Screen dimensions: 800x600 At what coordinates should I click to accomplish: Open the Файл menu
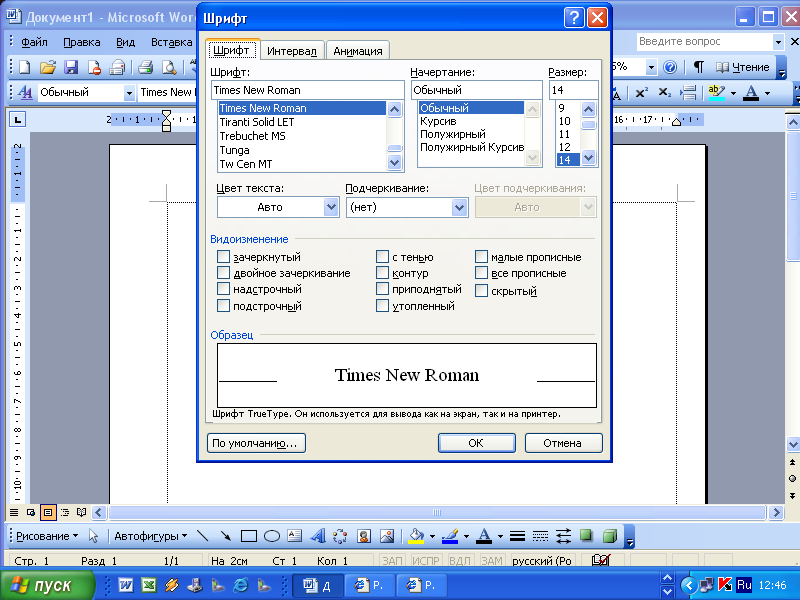tap(34, 42)
